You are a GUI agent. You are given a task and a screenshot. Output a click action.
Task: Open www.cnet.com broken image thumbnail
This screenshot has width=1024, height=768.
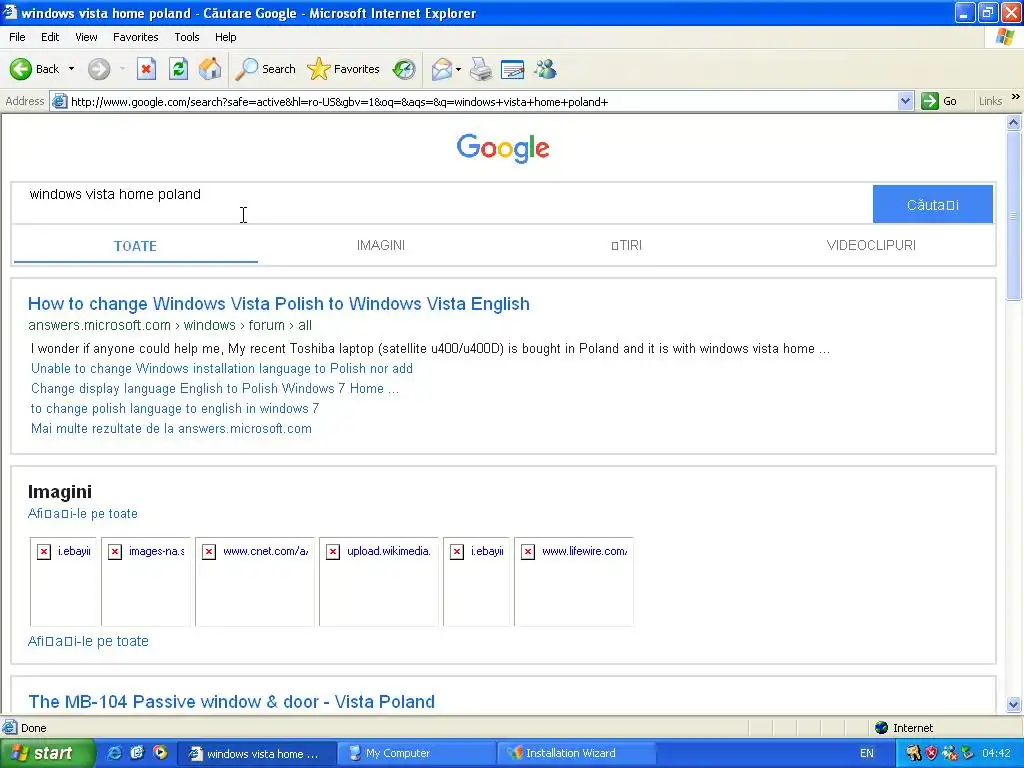255,581
